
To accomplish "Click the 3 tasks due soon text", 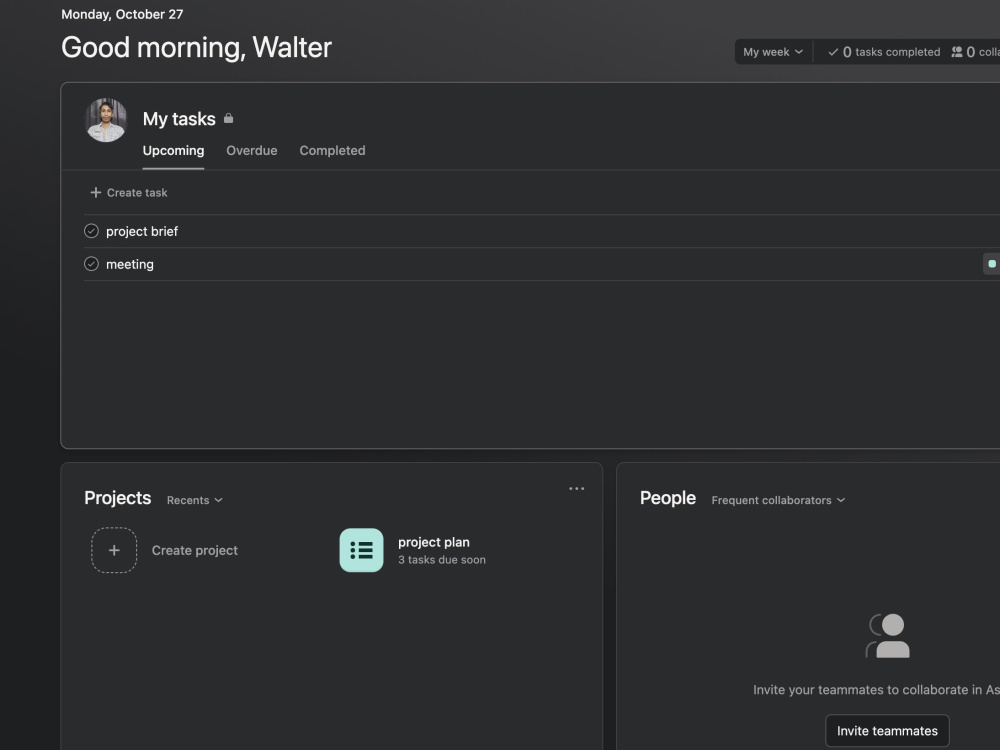I will click(x=442, y=560).
